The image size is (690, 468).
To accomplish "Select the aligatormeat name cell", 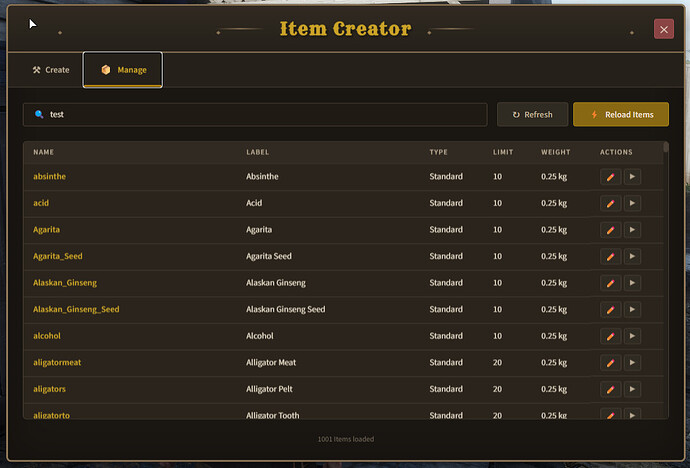I will click(57, 362).
